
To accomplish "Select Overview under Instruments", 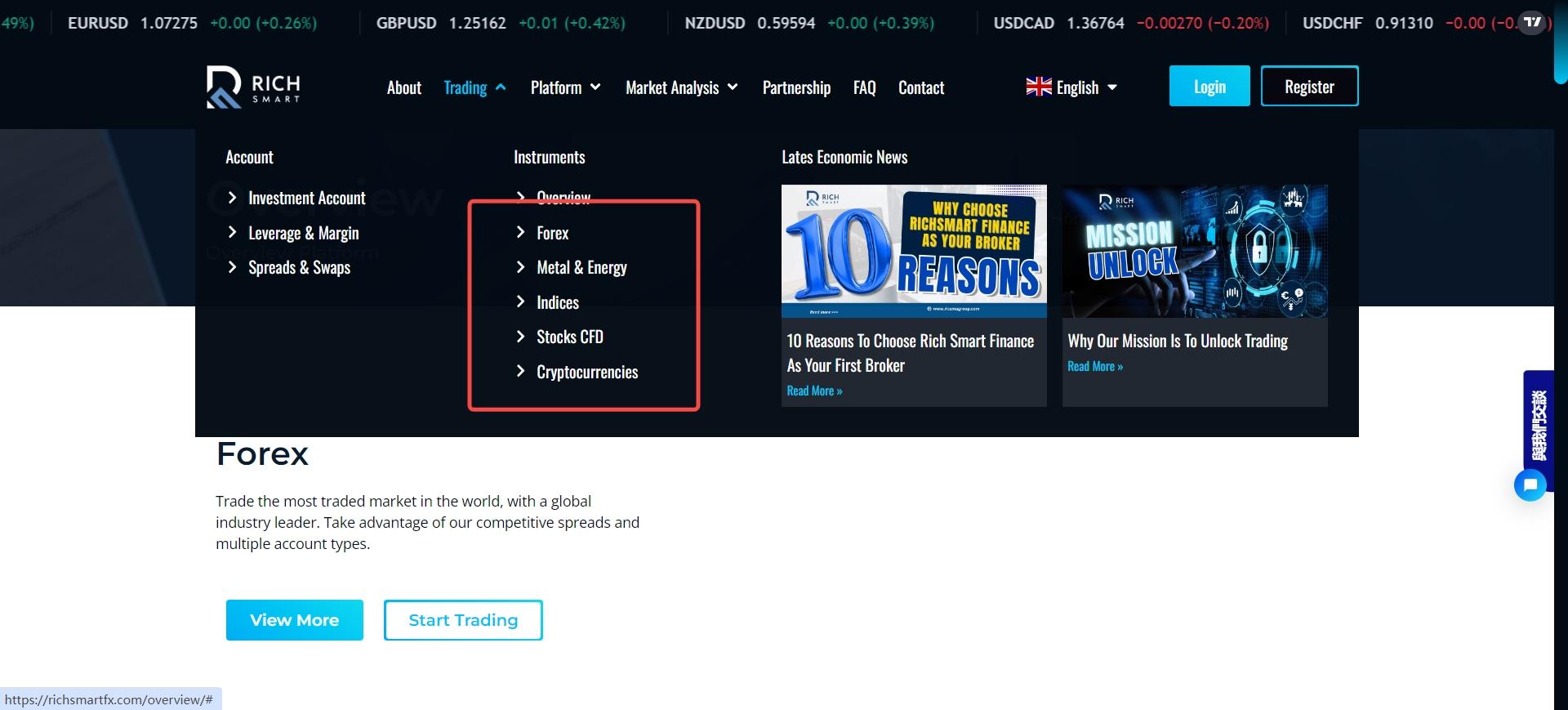I will pyautogui.click(x=553, y=198).
